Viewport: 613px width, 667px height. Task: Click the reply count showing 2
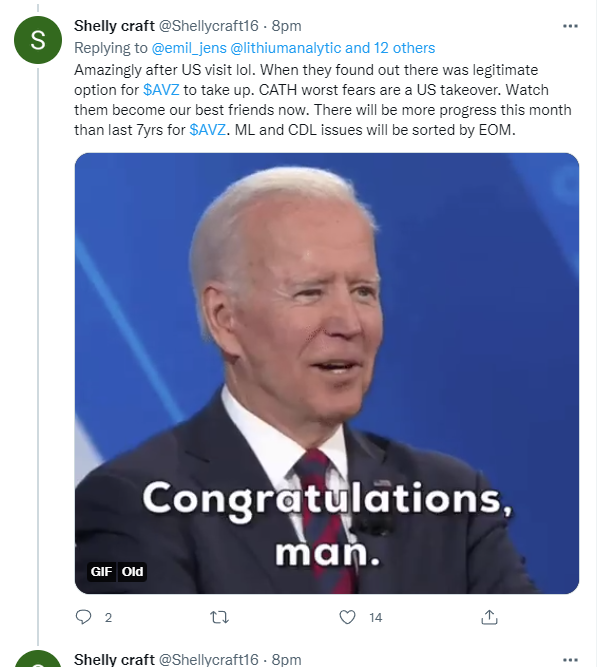point(108,618)
